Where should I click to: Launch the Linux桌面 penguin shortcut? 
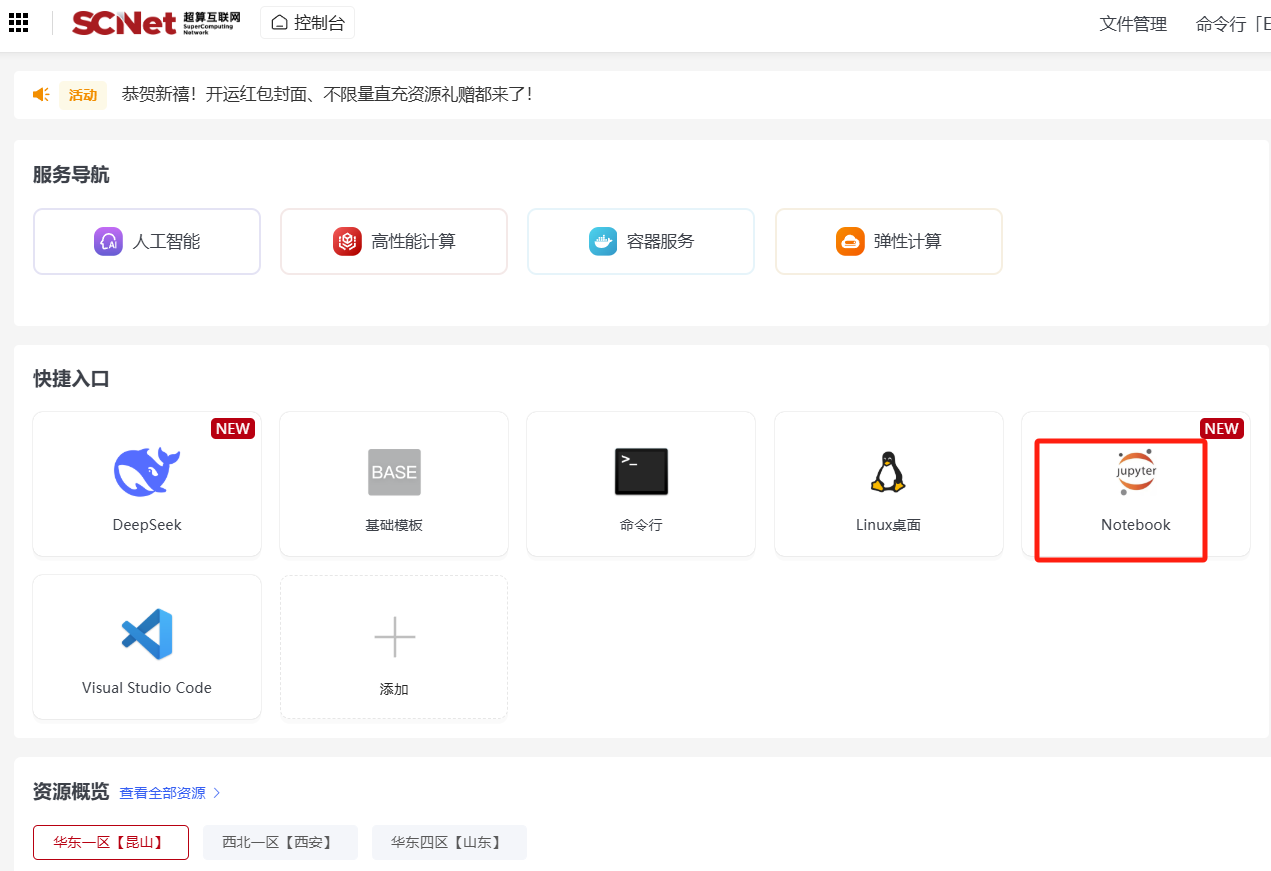(x=888, y=472)
